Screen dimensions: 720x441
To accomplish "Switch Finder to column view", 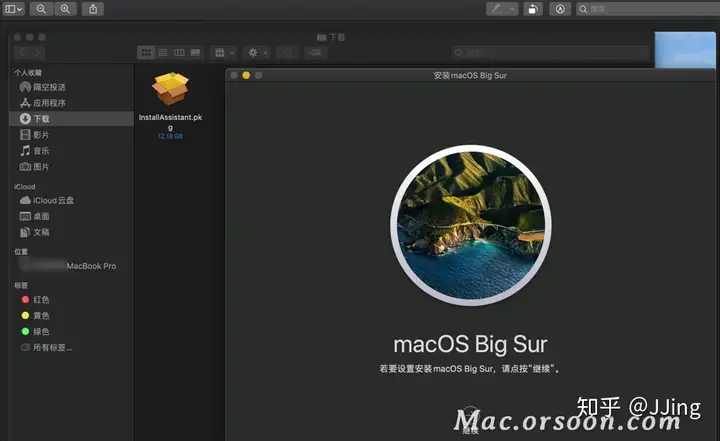I will (x=179, y=52).
